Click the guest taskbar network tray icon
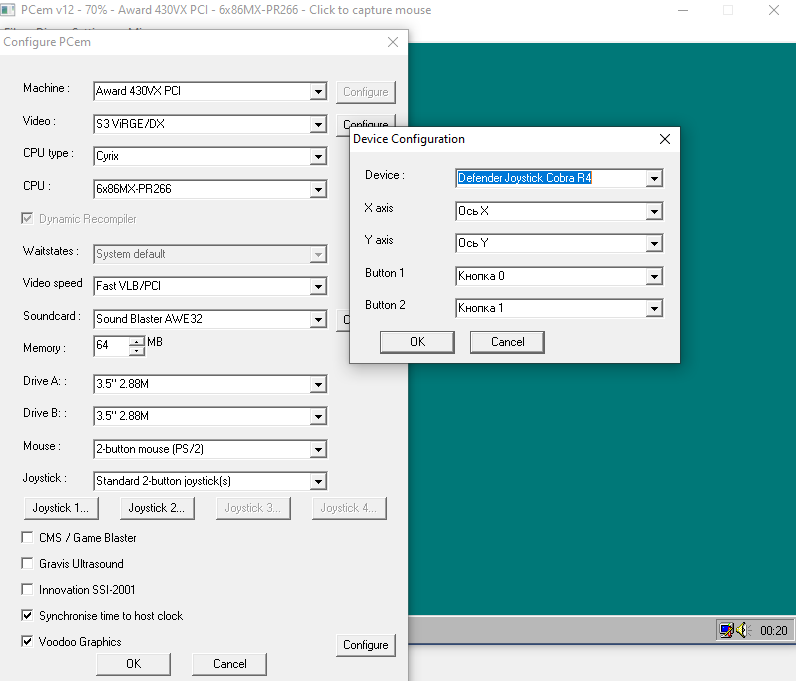This screenshot has height=681, width=796. tap(726, 630)
